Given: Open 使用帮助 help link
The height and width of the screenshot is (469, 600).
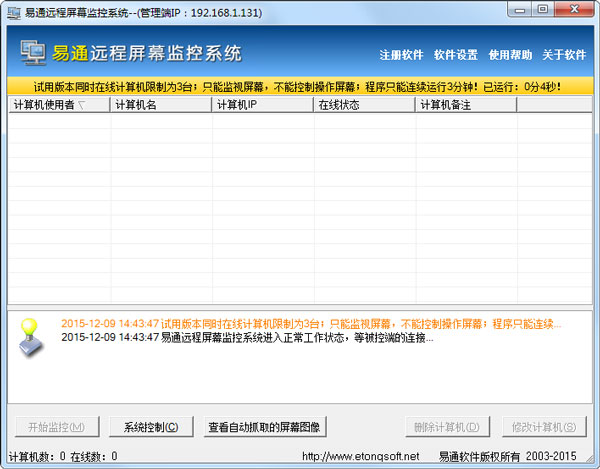Looking at the screenshot, I should pos(510,55).
